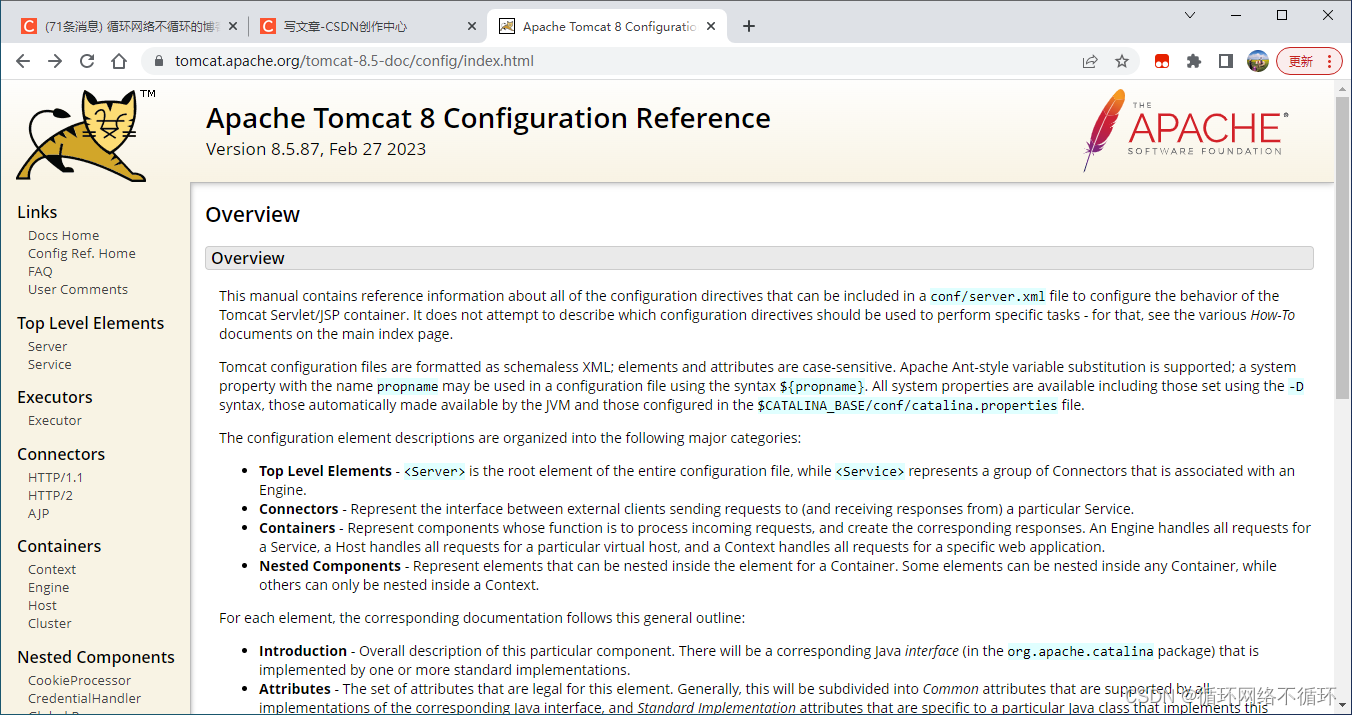Open the tab search dropdown arrow
Screen dimensions: 1352x715
pyautogui.click(x=1190, y=15)
